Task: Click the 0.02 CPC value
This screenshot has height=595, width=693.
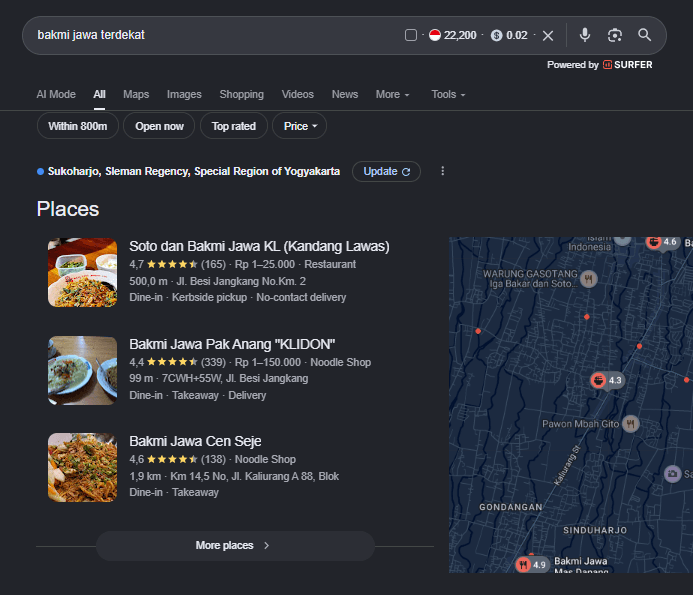Action: pos(517,35)
